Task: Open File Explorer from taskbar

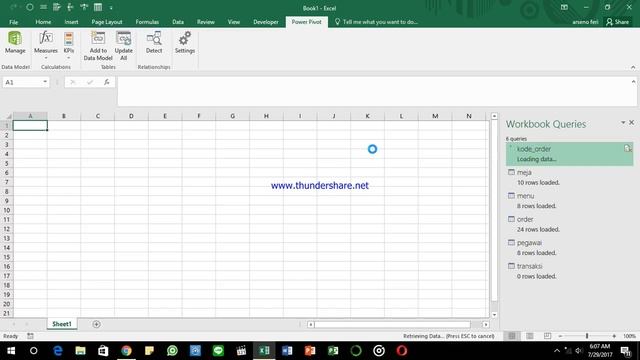Action: click(80, 351)
